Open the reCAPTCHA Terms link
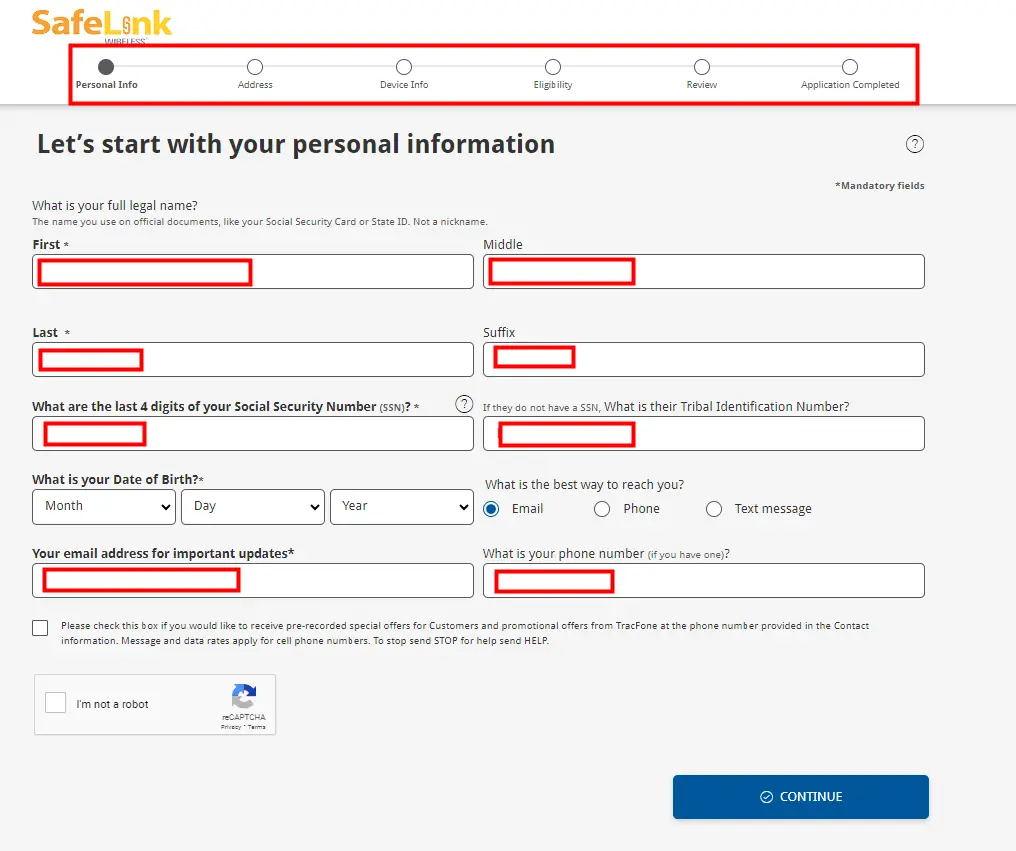The width and height of the screenshot is (1016, 851). pyautogui.click(x=257, y=727)
